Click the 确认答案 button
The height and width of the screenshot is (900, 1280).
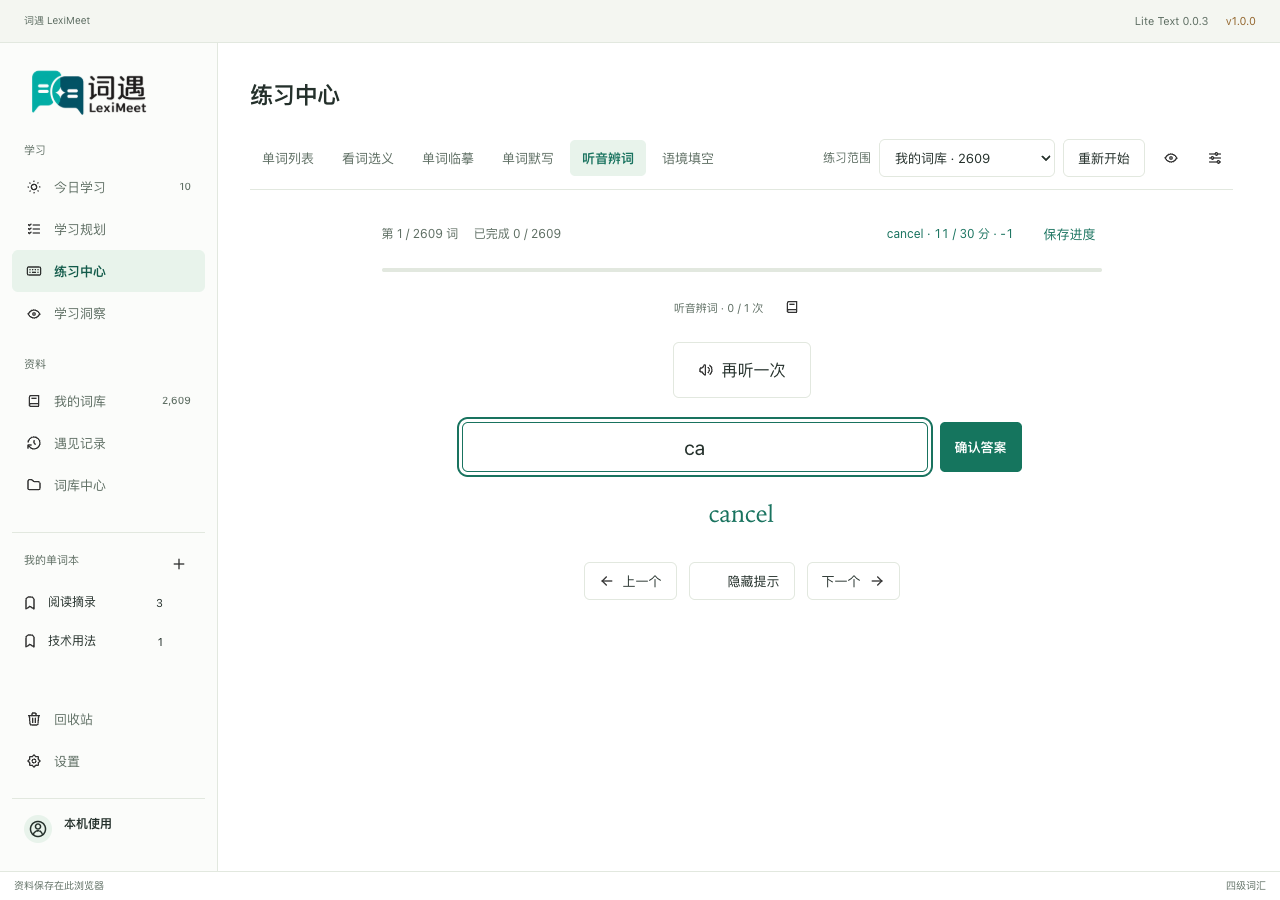(981, 447)
